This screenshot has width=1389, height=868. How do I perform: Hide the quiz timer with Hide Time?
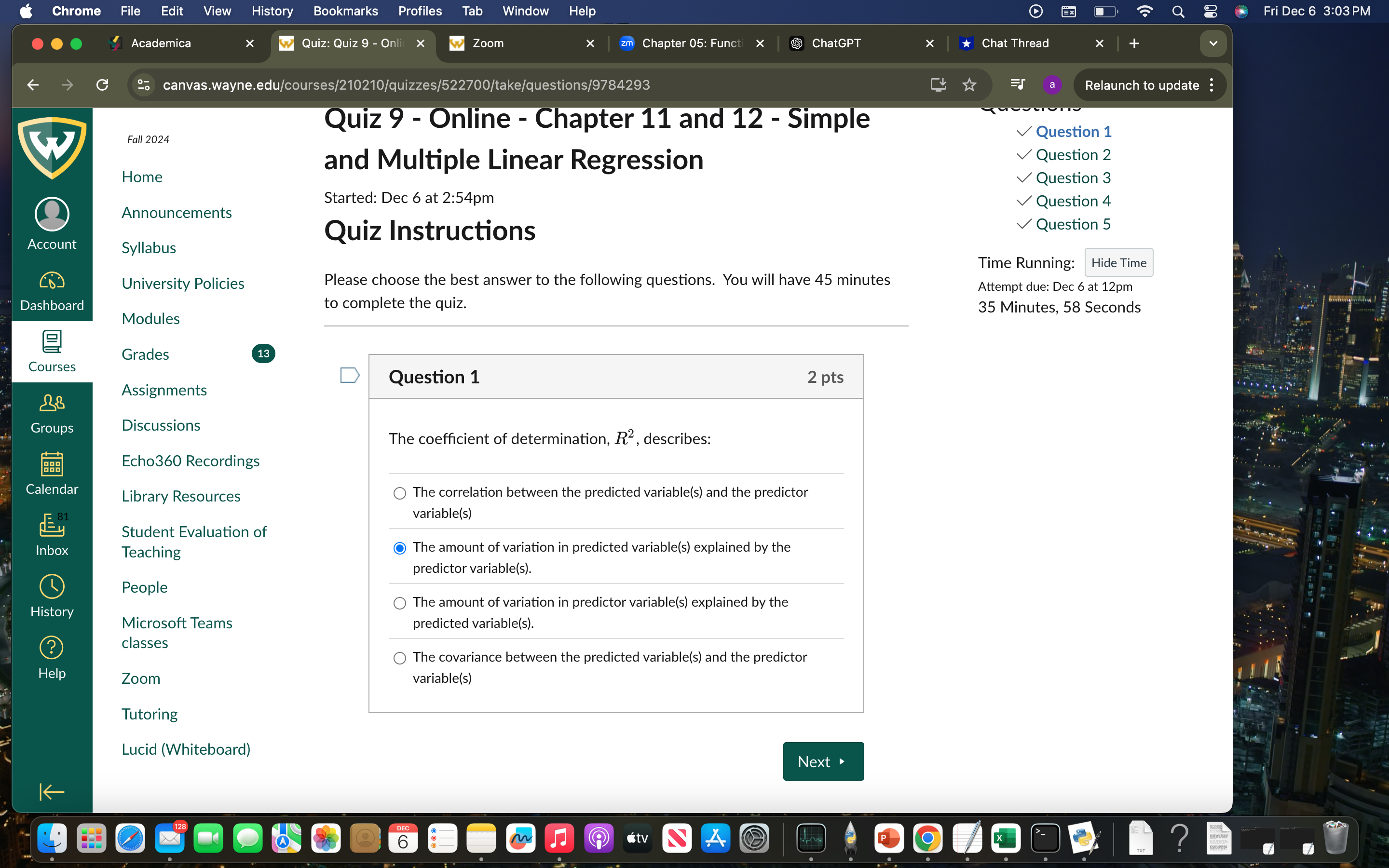pos(1117,262)
